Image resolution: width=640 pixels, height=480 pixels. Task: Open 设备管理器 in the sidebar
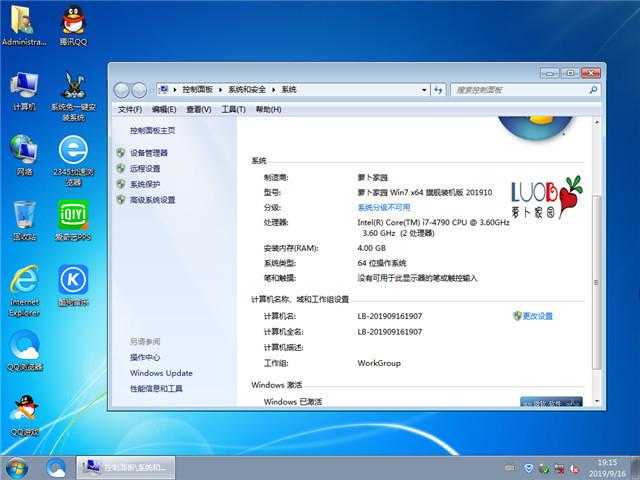click(x=149, y=153)
